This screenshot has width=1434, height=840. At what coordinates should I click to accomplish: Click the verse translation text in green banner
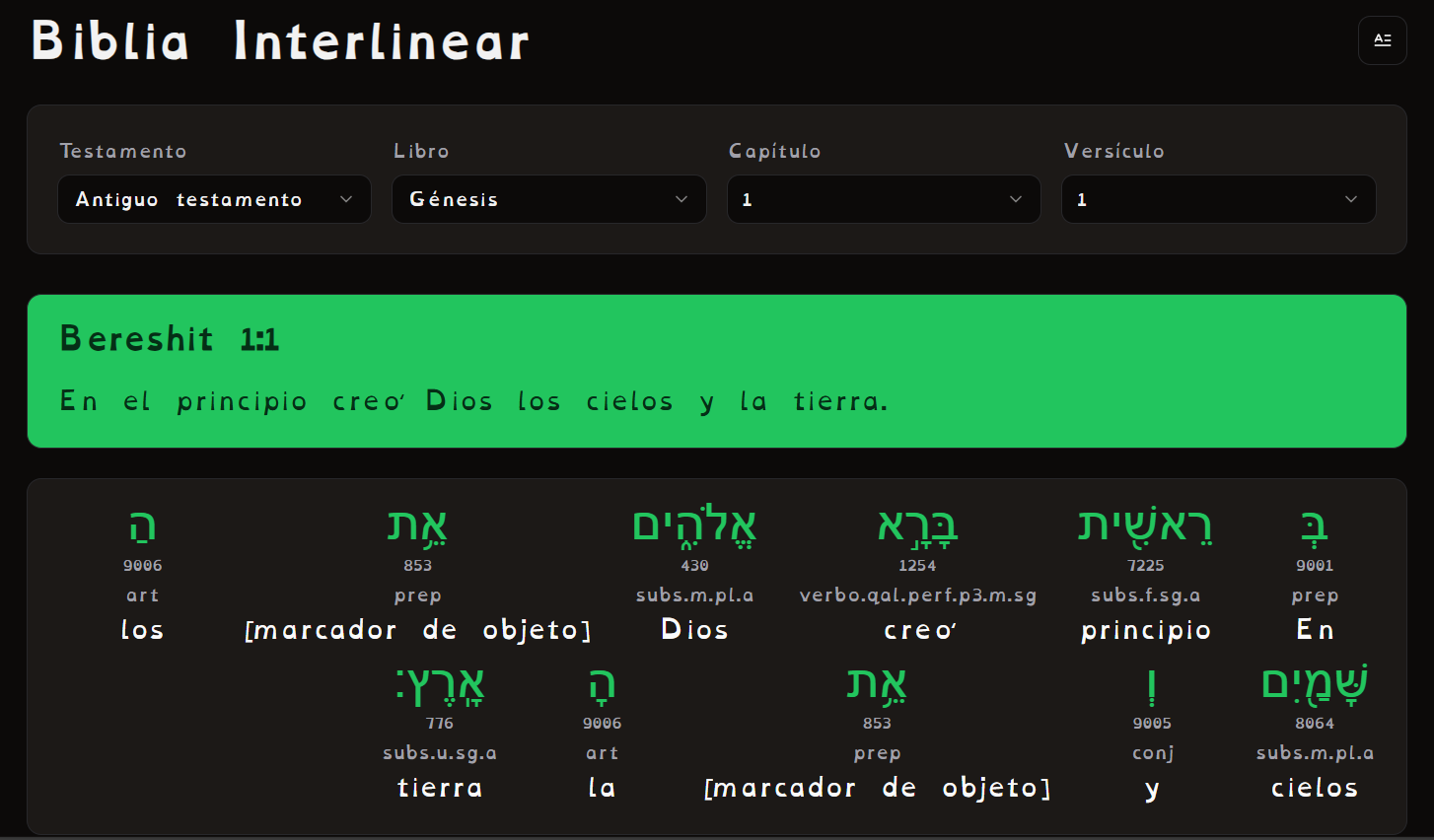coord(473,401)
